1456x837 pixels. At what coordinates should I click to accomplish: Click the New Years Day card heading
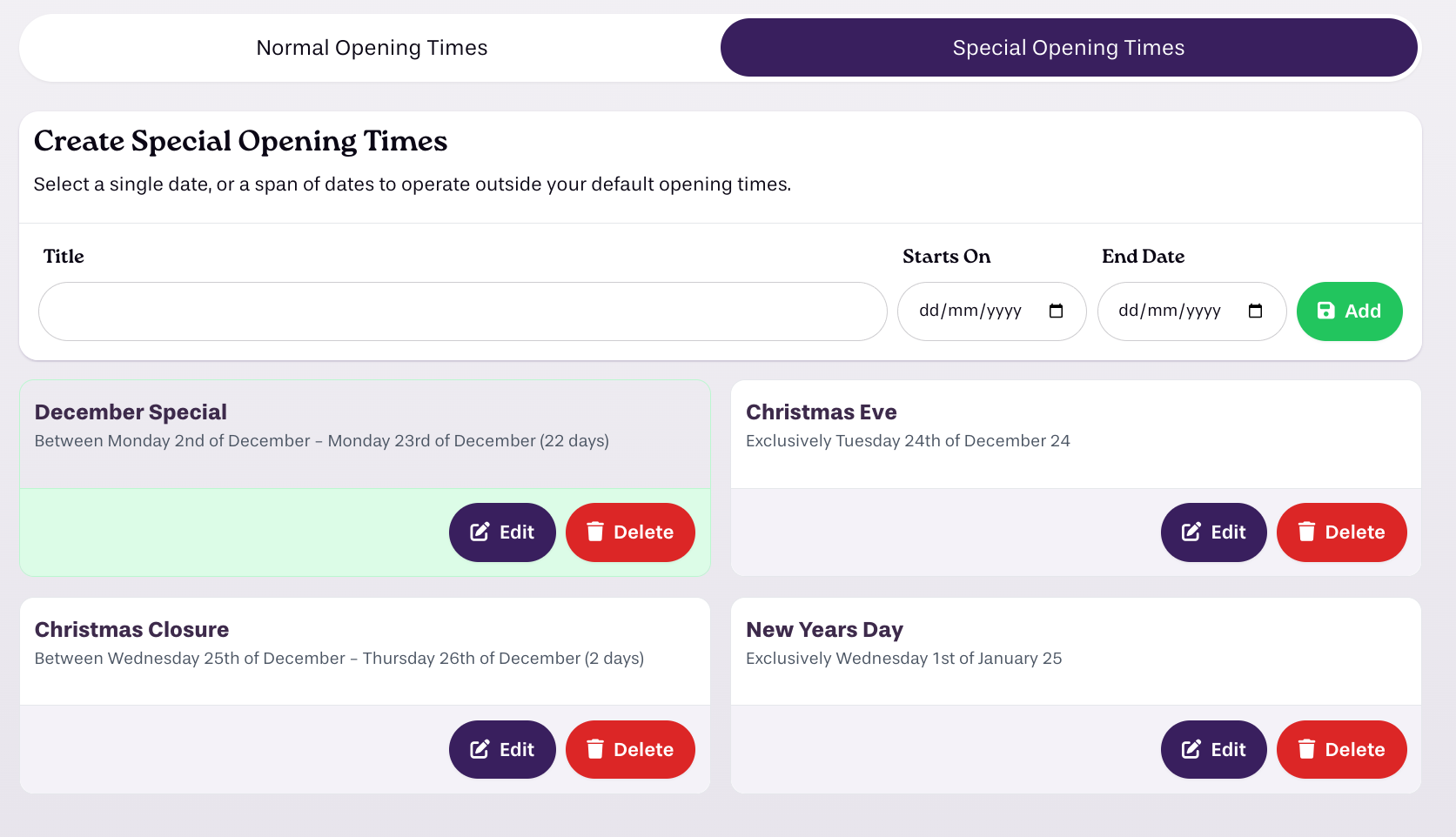click(x=824, y=630)
